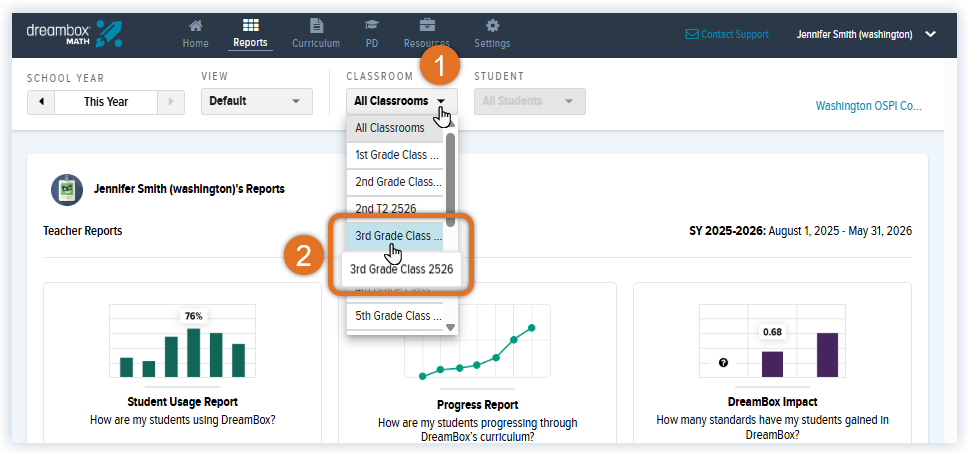Click the 0.68 label on impact chart
Image resolution: width=968 pixels, height=453 pixels.
click(x=772, y=332)
